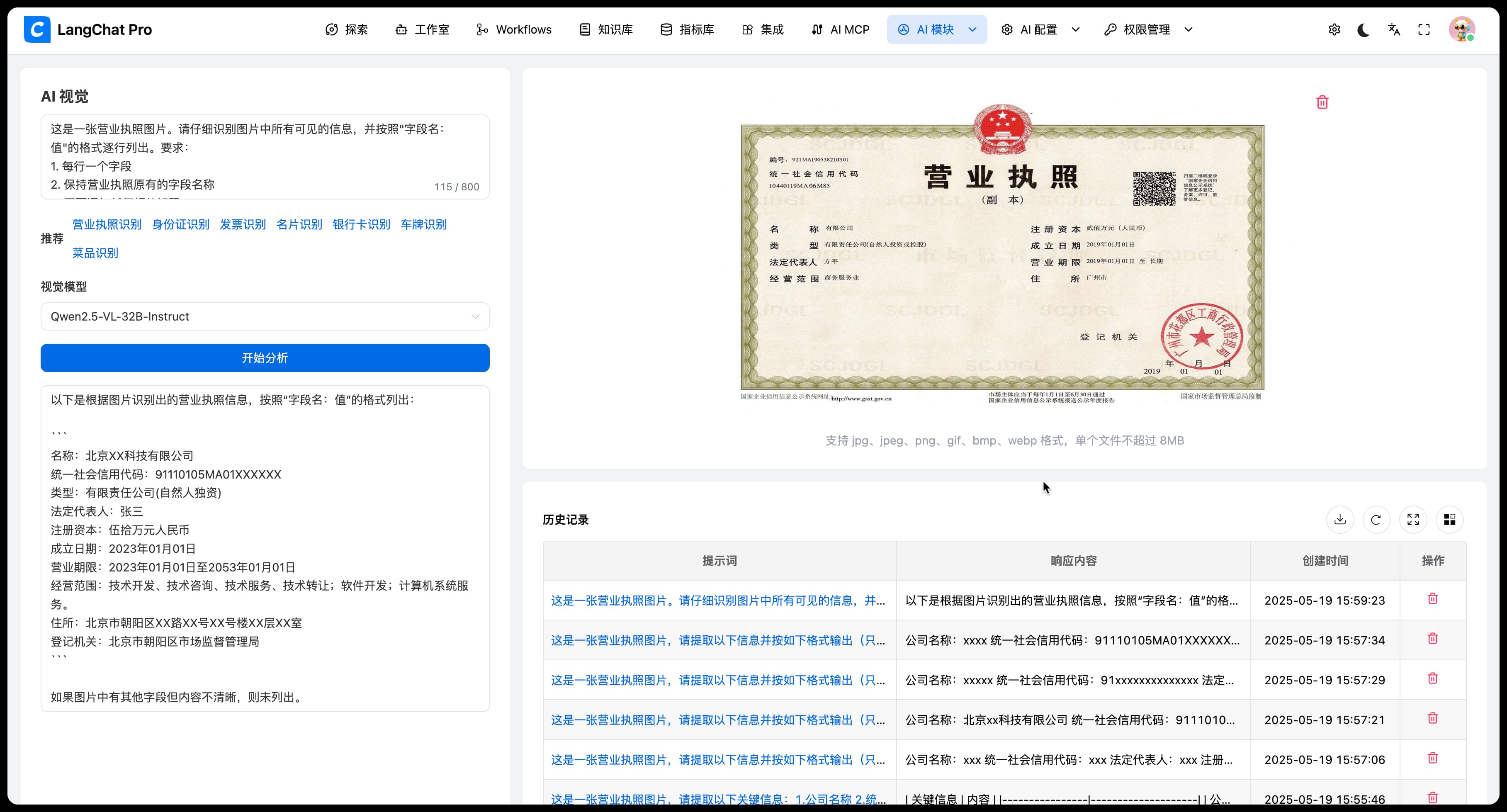Screen dimensions: 1507x812
Task: Go to the 知识库 menu
Action: (606, 30)
